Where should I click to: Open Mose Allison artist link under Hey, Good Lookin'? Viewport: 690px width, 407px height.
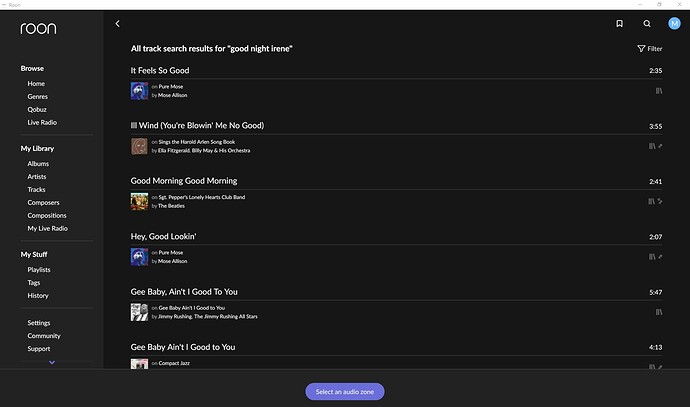click(x=172, y=261)
